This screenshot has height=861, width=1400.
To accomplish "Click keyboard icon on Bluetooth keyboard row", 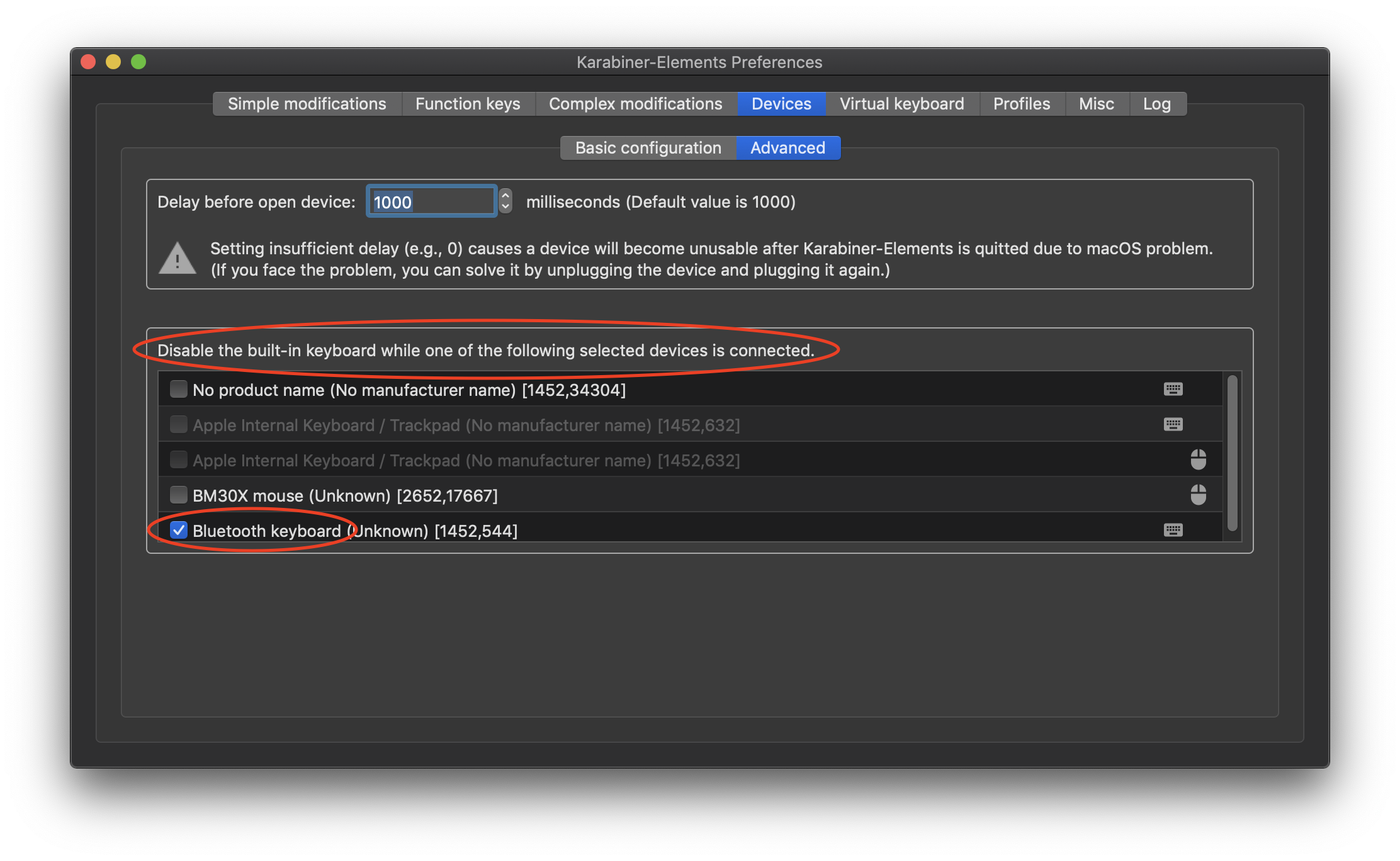I will tap(1173, 531).
